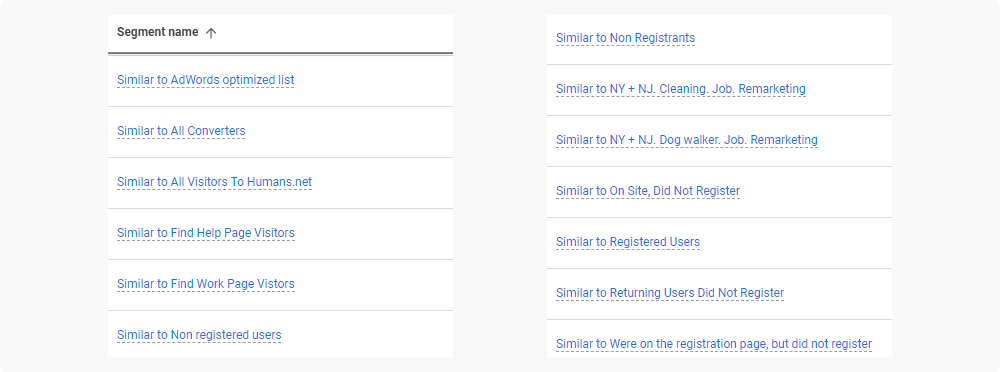Open Similar to Returning Users Did Not Register
This screenshot has width=1000, height=372.
coord(670,293)
